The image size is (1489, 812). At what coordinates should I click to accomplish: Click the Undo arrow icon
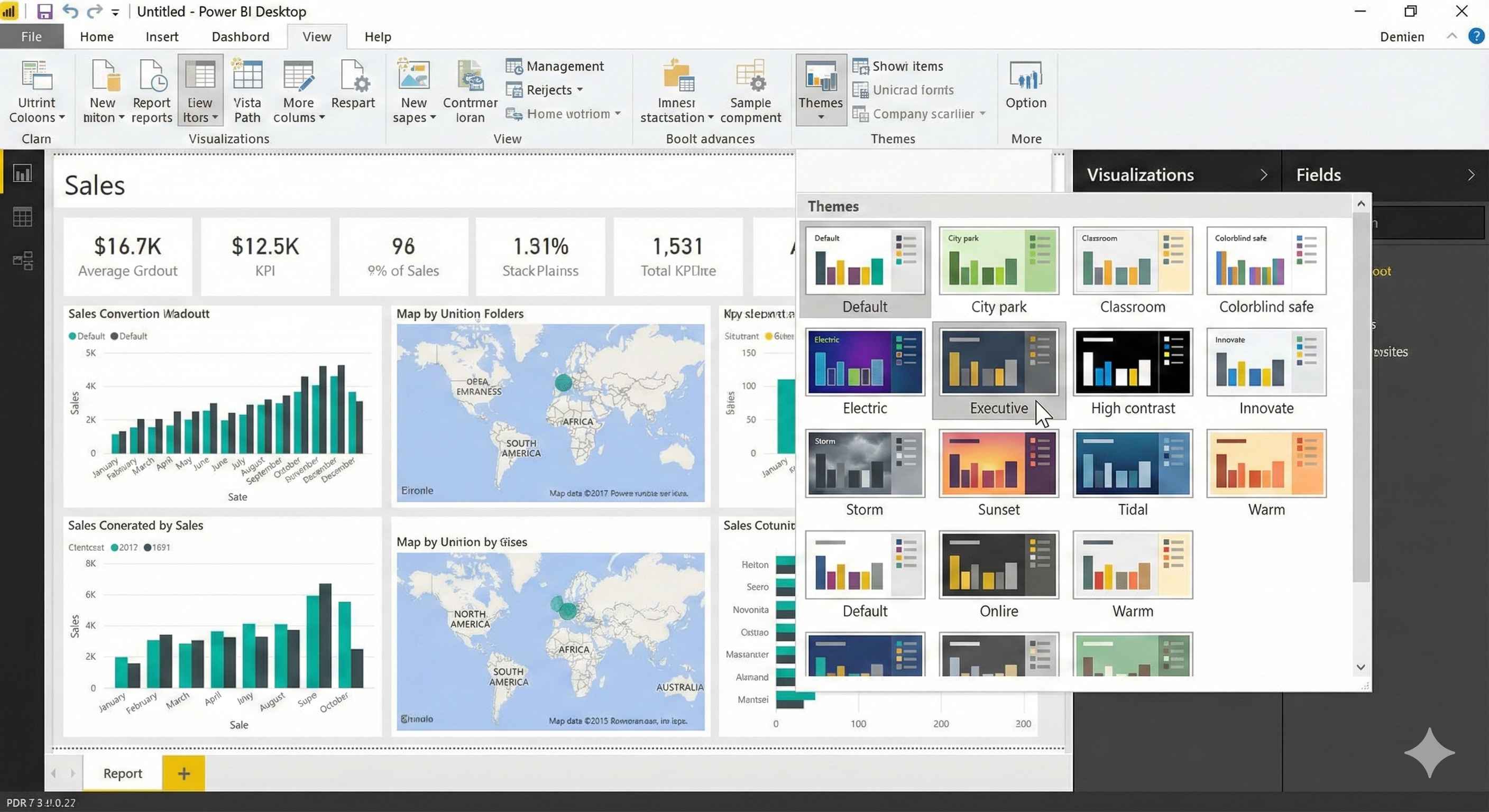pos(70,12)
